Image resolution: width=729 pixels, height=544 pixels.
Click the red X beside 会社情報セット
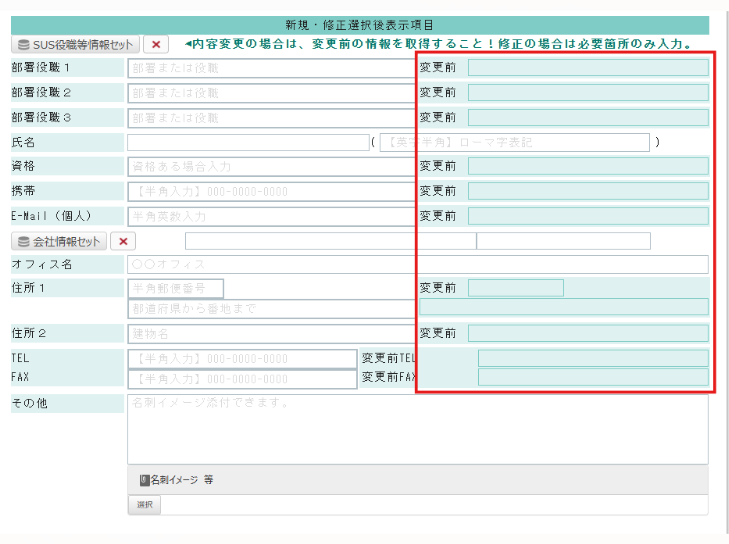122,241
